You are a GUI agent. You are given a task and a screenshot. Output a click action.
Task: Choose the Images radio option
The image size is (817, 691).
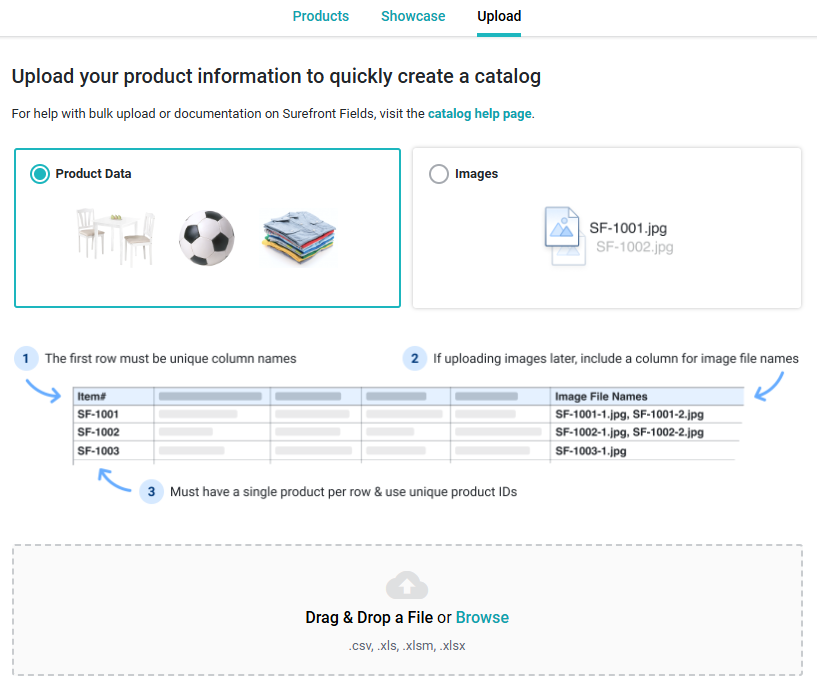439,174
